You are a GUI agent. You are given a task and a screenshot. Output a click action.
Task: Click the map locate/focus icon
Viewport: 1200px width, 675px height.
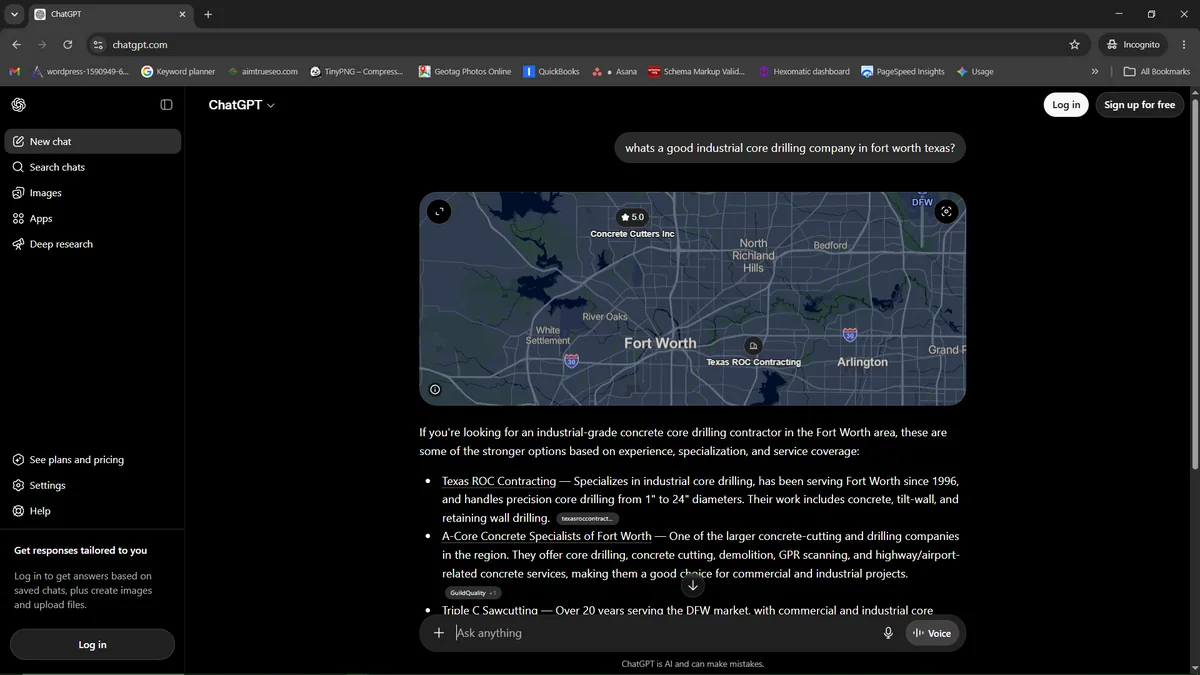(x=946, y=211)
